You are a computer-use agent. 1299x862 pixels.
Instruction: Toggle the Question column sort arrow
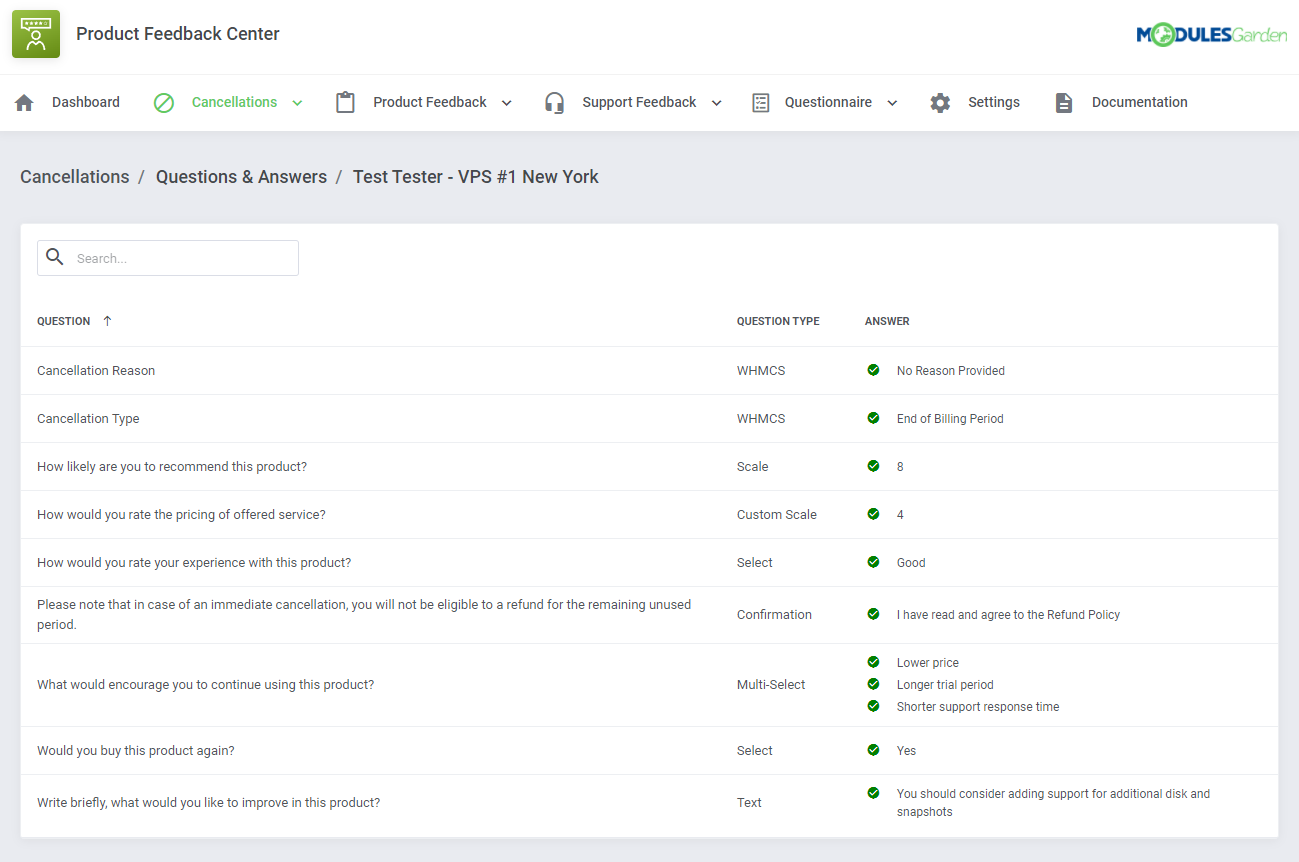point(106,320)
